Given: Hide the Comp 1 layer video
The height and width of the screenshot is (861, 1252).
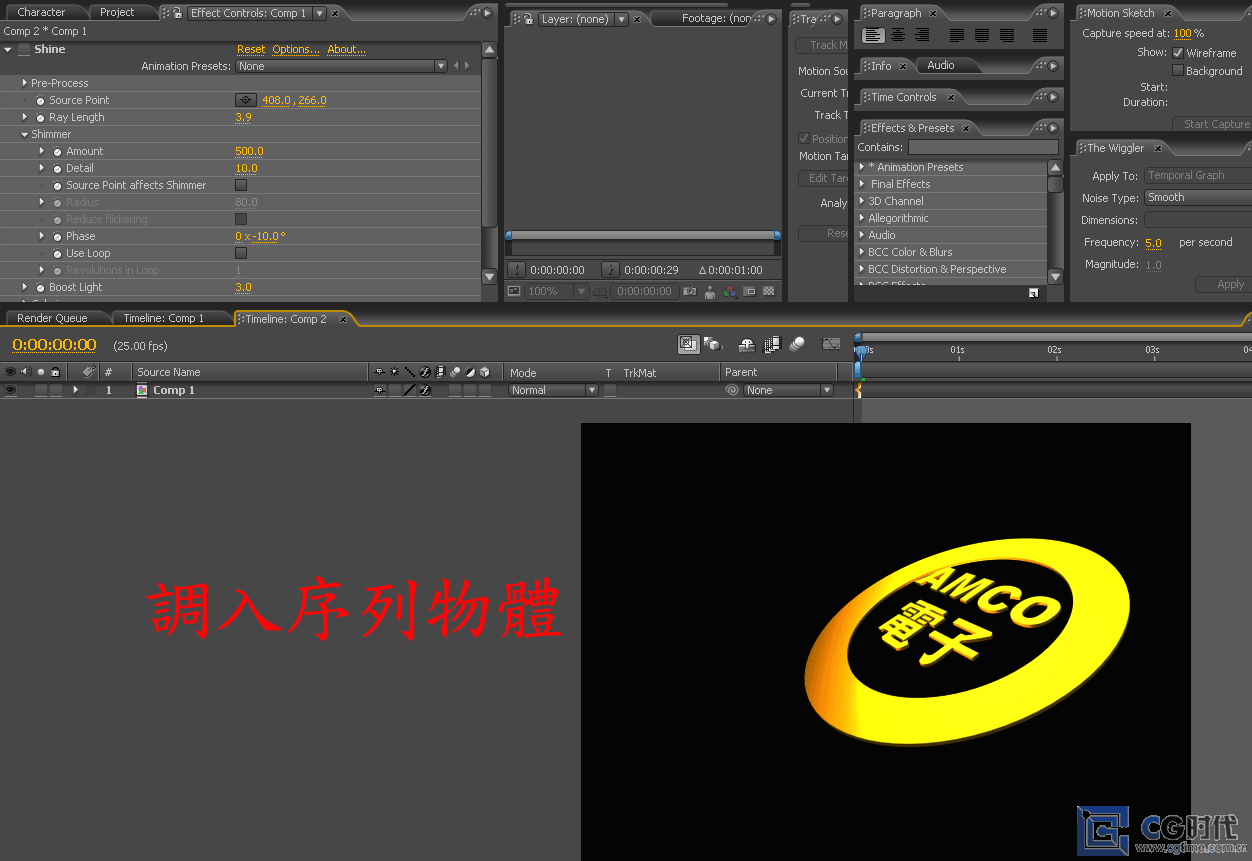Looking at the screenshot, I should click(x=10, y=390).
